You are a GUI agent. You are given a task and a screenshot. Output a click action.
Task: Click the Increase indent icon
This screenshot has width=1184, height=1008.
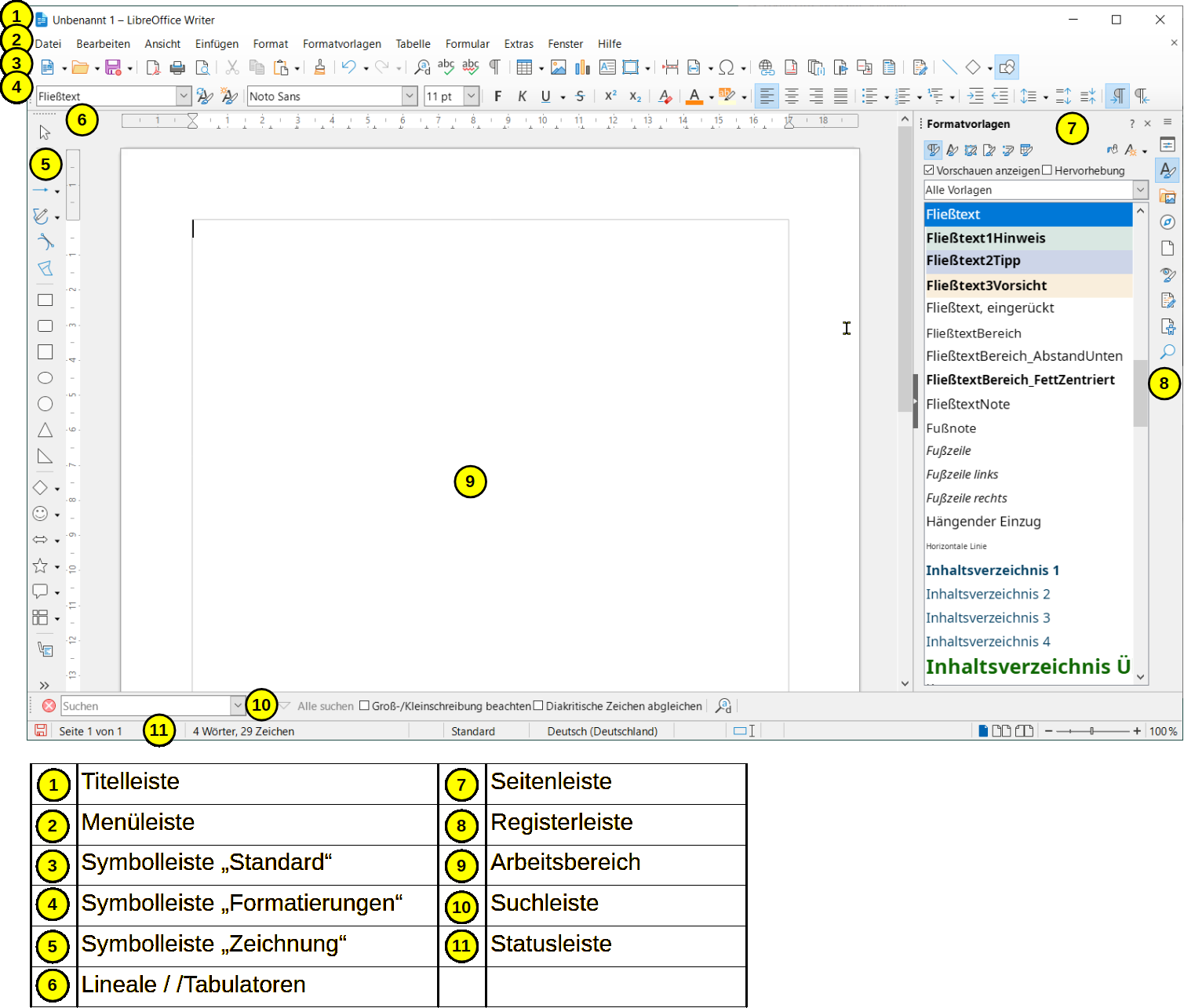(x=975, y=96)
